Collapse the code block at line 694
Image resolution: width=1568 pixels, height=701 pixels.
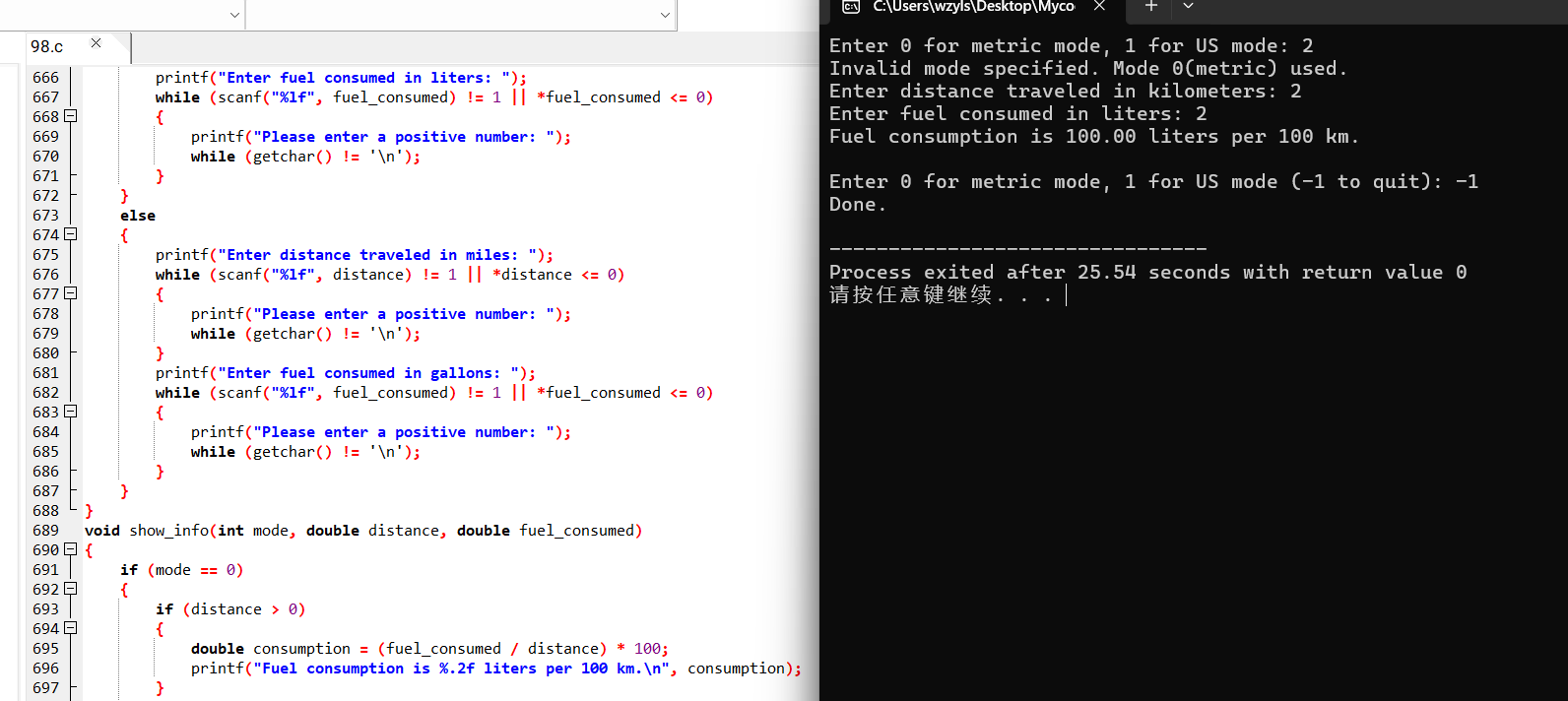pyautogui.click(x=71, y=628)
